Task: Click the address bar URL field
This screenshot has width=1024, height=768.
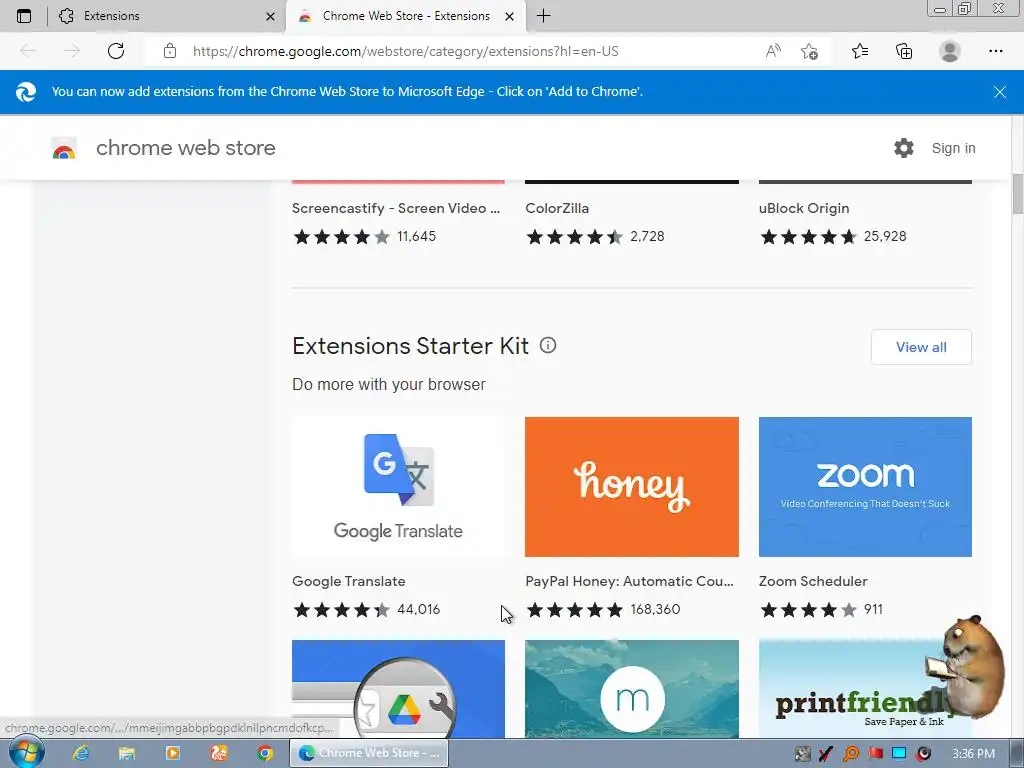Action: coord(405,51)
